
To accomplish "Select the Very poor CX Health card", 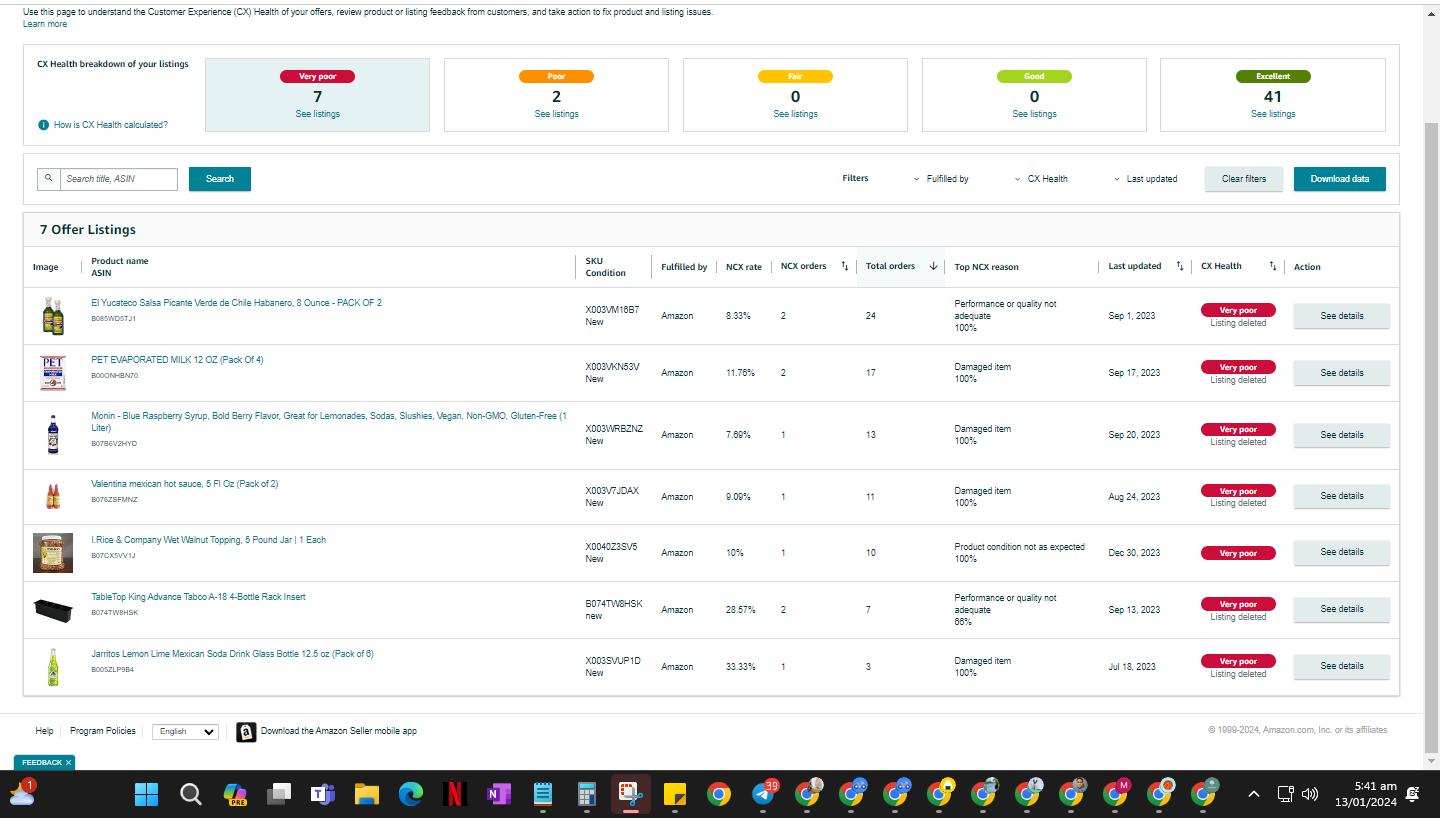I will (x=317, y=95).
